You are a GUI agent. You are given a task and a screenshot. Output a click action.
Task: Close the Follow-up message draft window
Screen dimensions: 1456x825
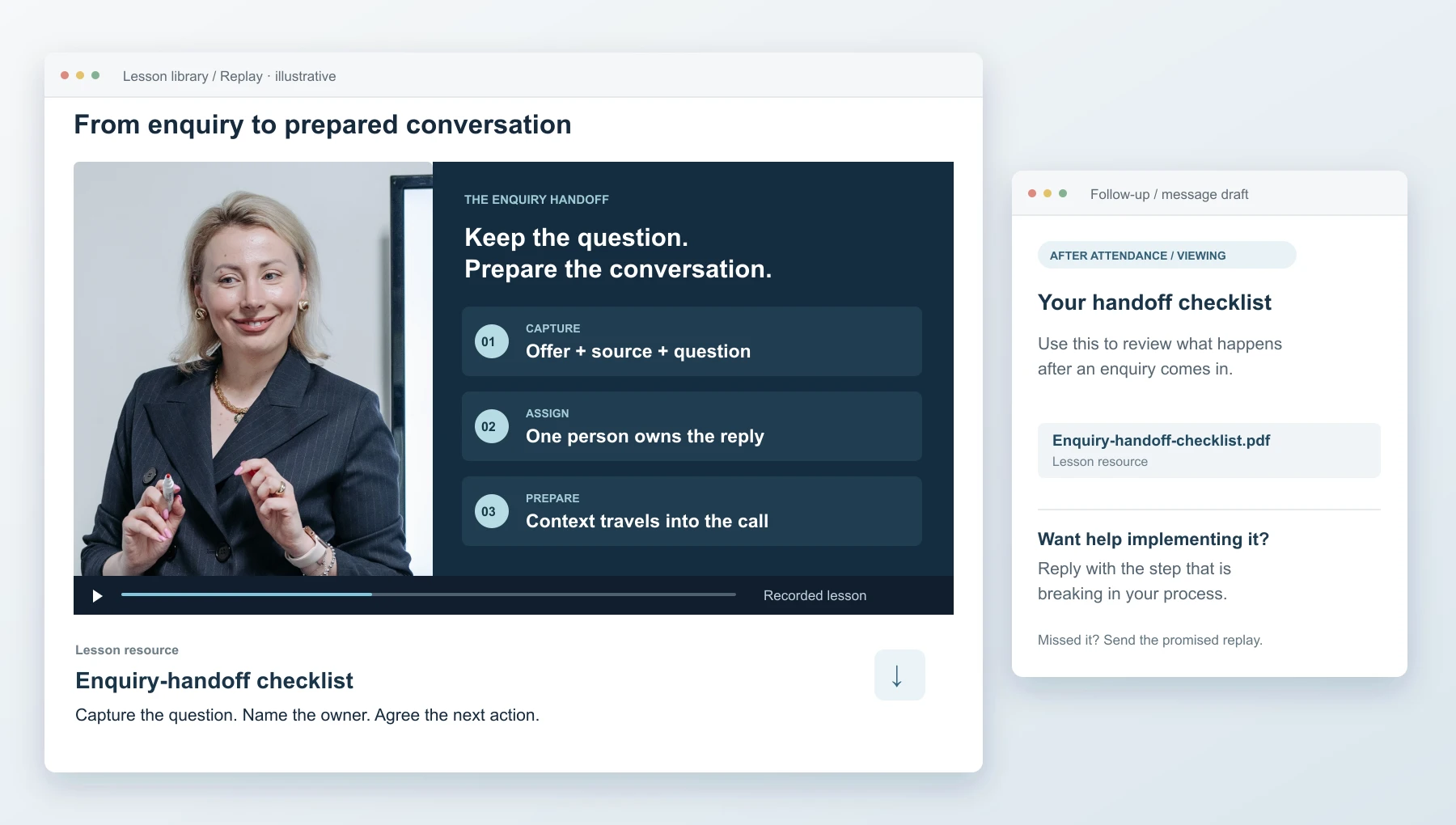point(1032,193)
